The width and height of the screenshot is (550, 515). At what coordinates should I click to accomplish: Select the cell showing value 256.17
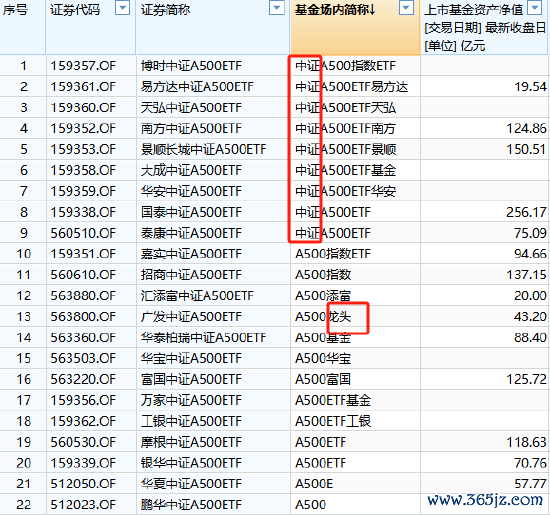[x=484, y=212]
